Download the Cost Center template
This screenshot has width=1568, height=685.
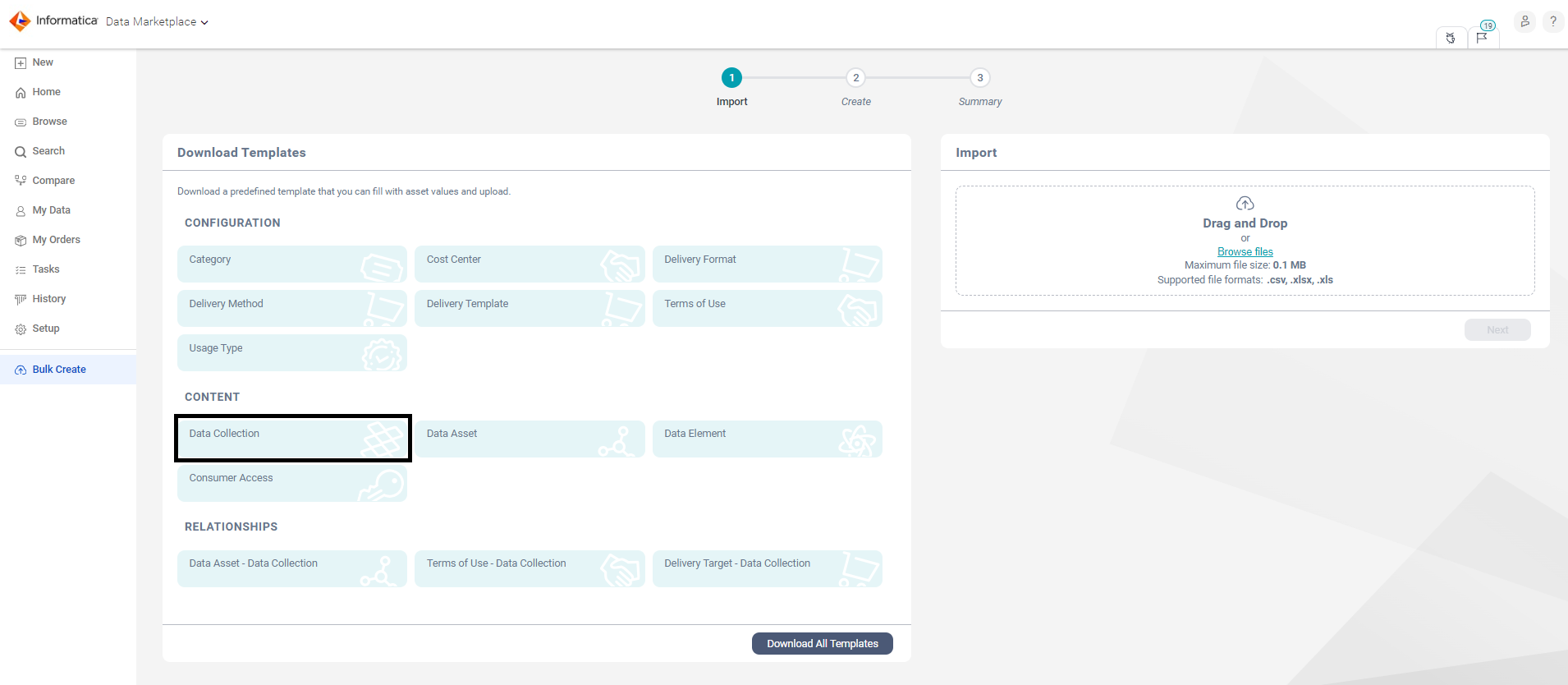click(x=530, y=264)
